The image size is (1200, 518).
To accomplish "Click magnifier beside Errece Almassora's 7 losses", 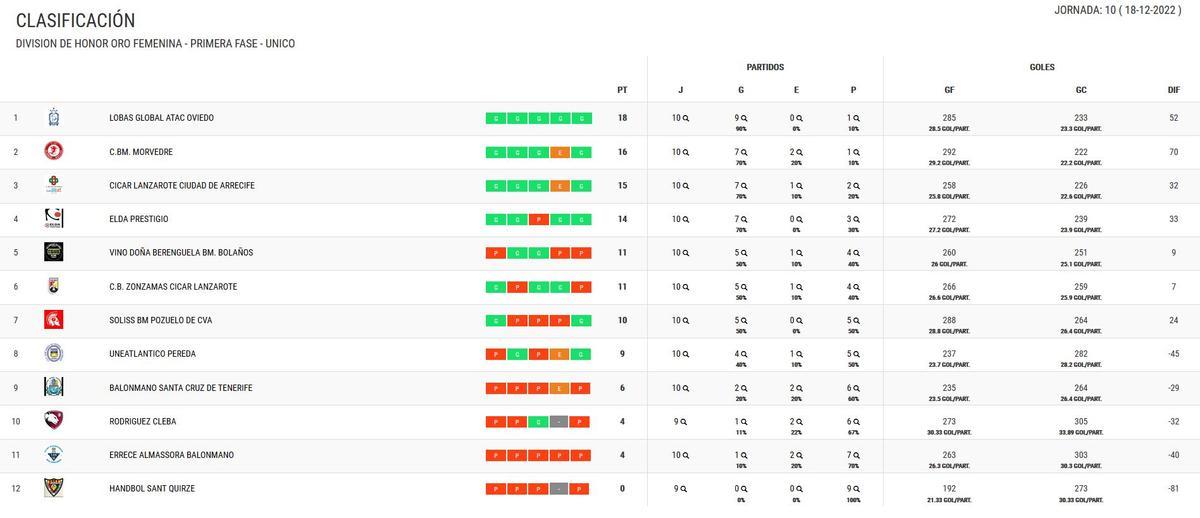I will click(857, 455).
